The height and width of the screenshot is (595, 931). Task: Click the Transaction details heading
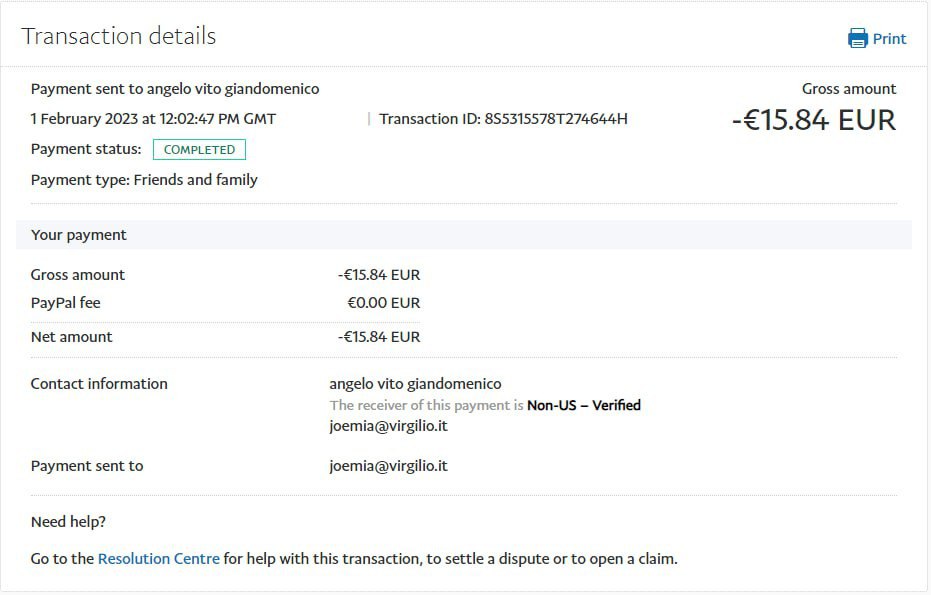pyautogui.click(x=119, y=37)
